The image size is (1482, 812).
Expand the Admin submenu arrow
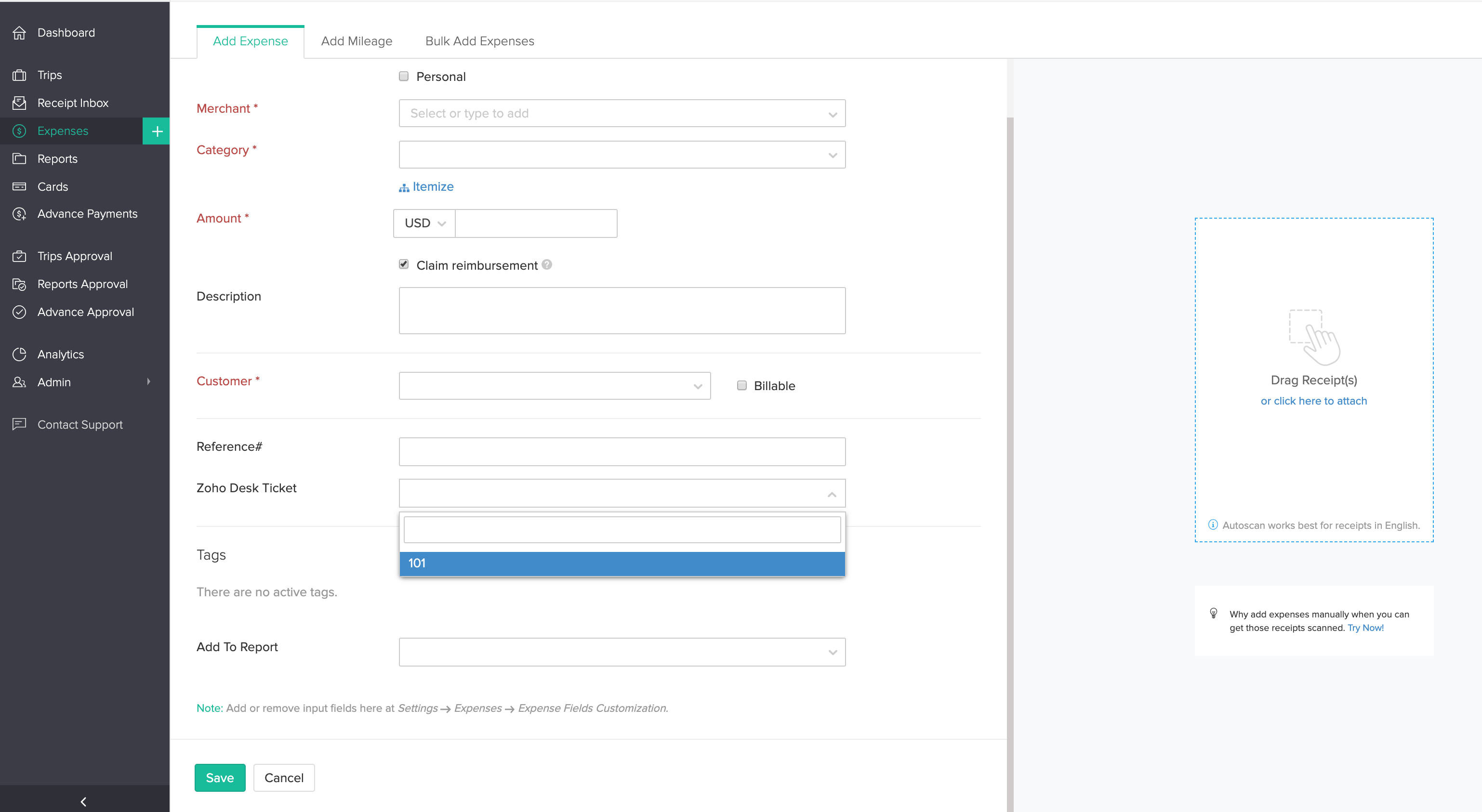tap(149, 382)
